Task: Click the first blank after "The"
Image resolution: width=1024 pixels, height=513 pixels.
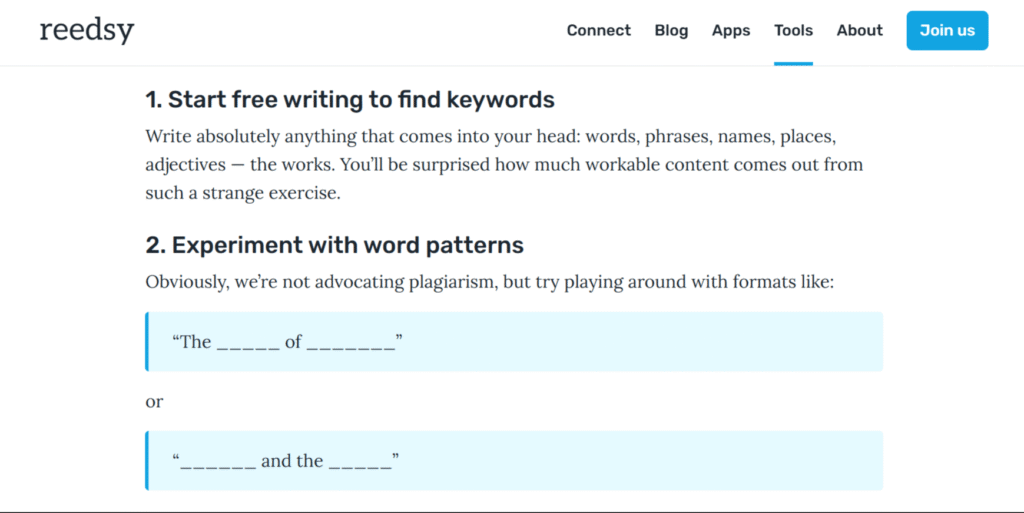Action: click(x=248, y=348)
